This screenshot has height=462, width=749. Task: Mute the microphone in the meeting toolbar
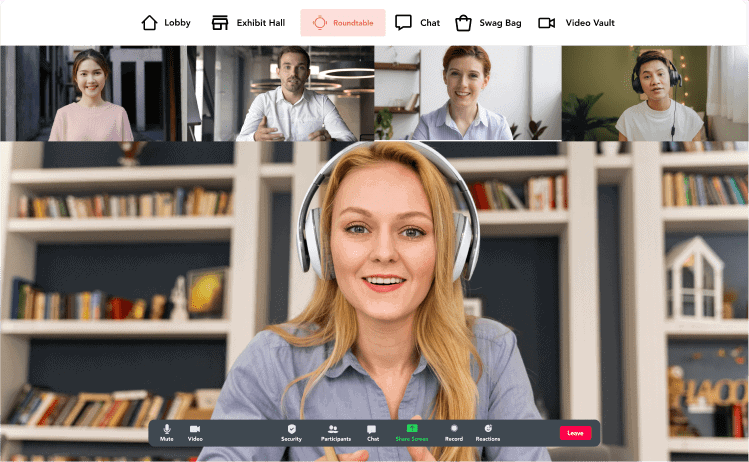coord(166,432)
